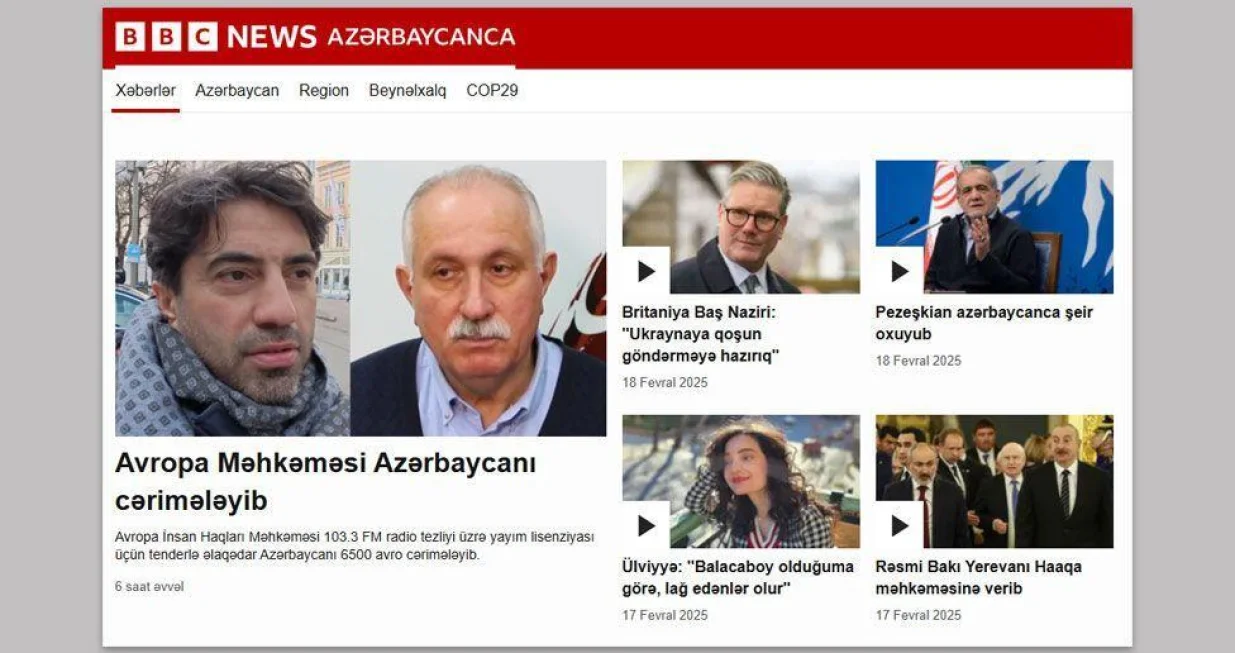Click the curly-haired woman thumbnail
The width and height of the screenshot is (1235, 653).
pos(741,481)
